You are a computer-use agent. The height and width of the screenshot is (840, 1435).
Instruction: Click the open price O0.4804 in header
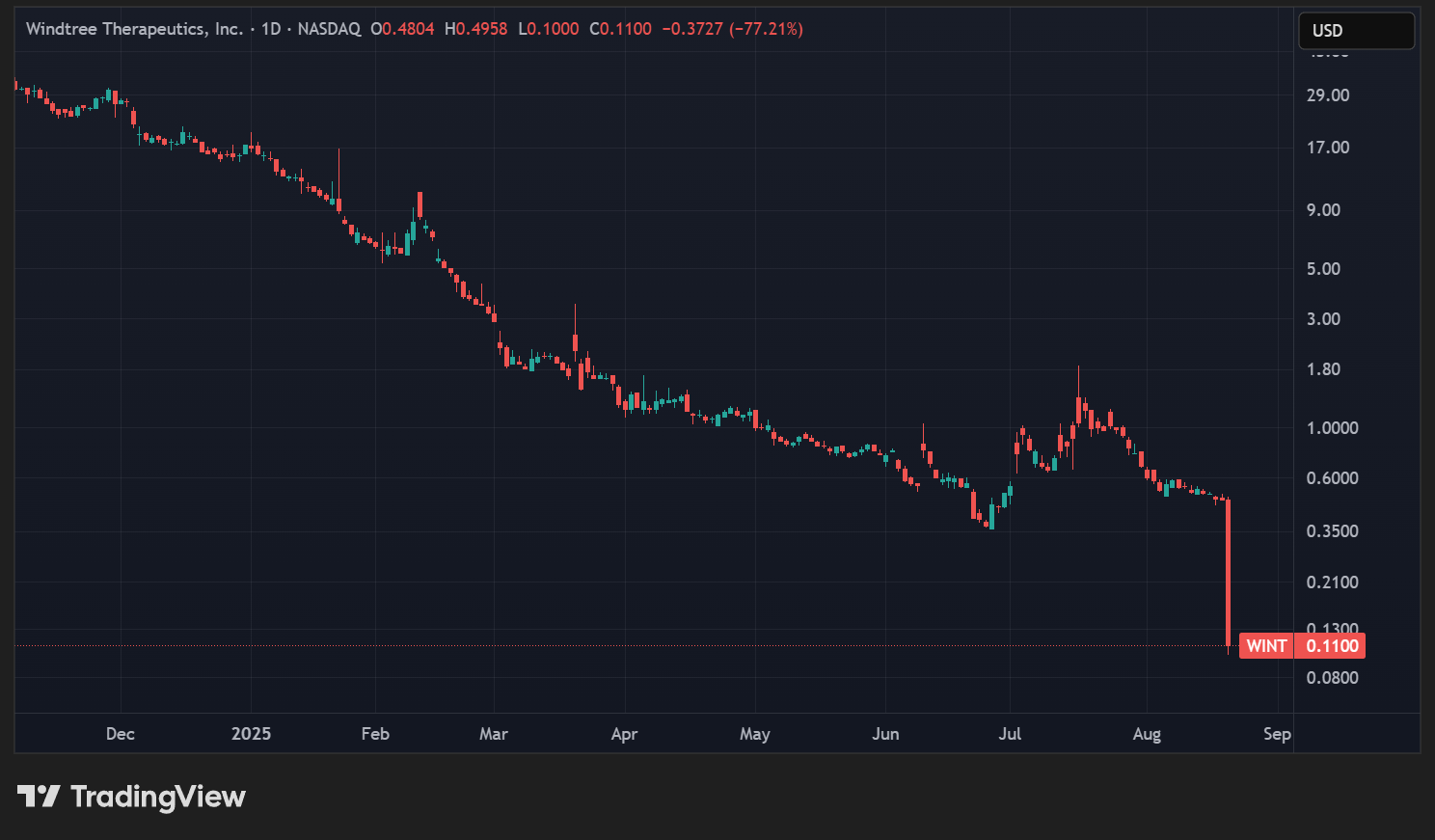402,29
